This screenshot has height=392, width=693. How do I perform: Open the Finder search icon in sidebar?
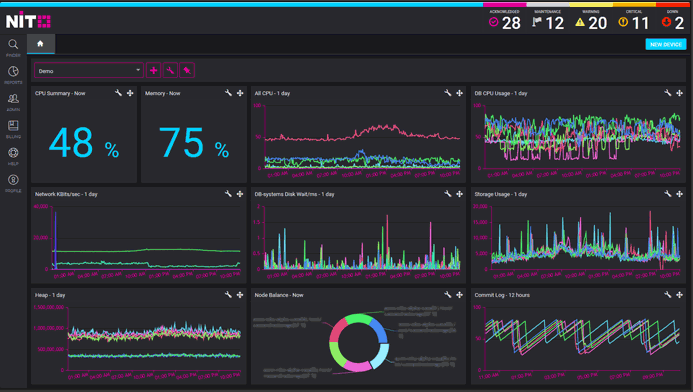coord(13,44)
